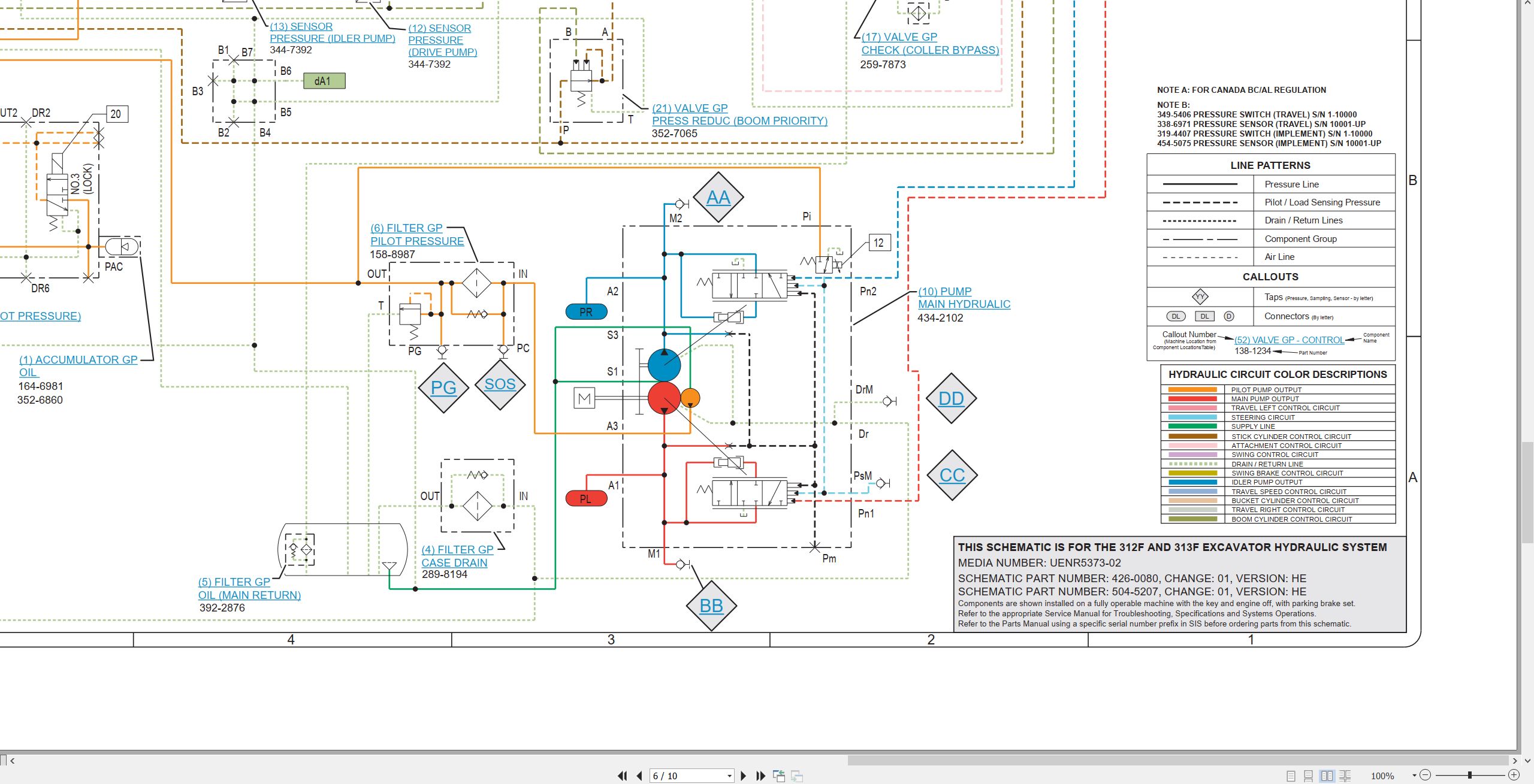Click the callout box numbered 12

pos(879,243)
